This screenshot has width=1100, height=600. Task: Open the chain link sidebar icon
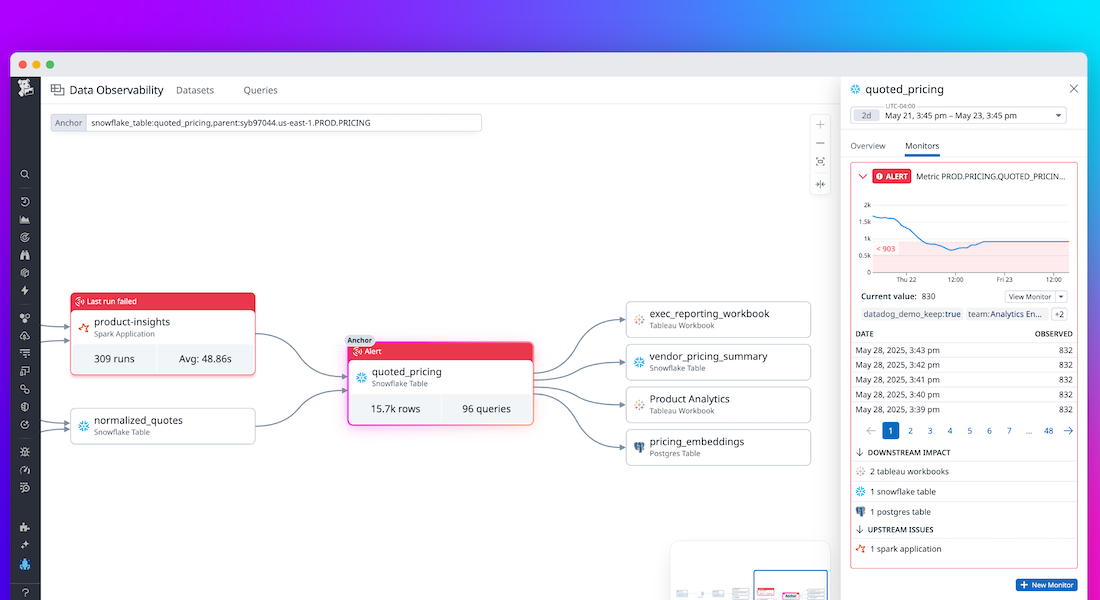[25, 389]
